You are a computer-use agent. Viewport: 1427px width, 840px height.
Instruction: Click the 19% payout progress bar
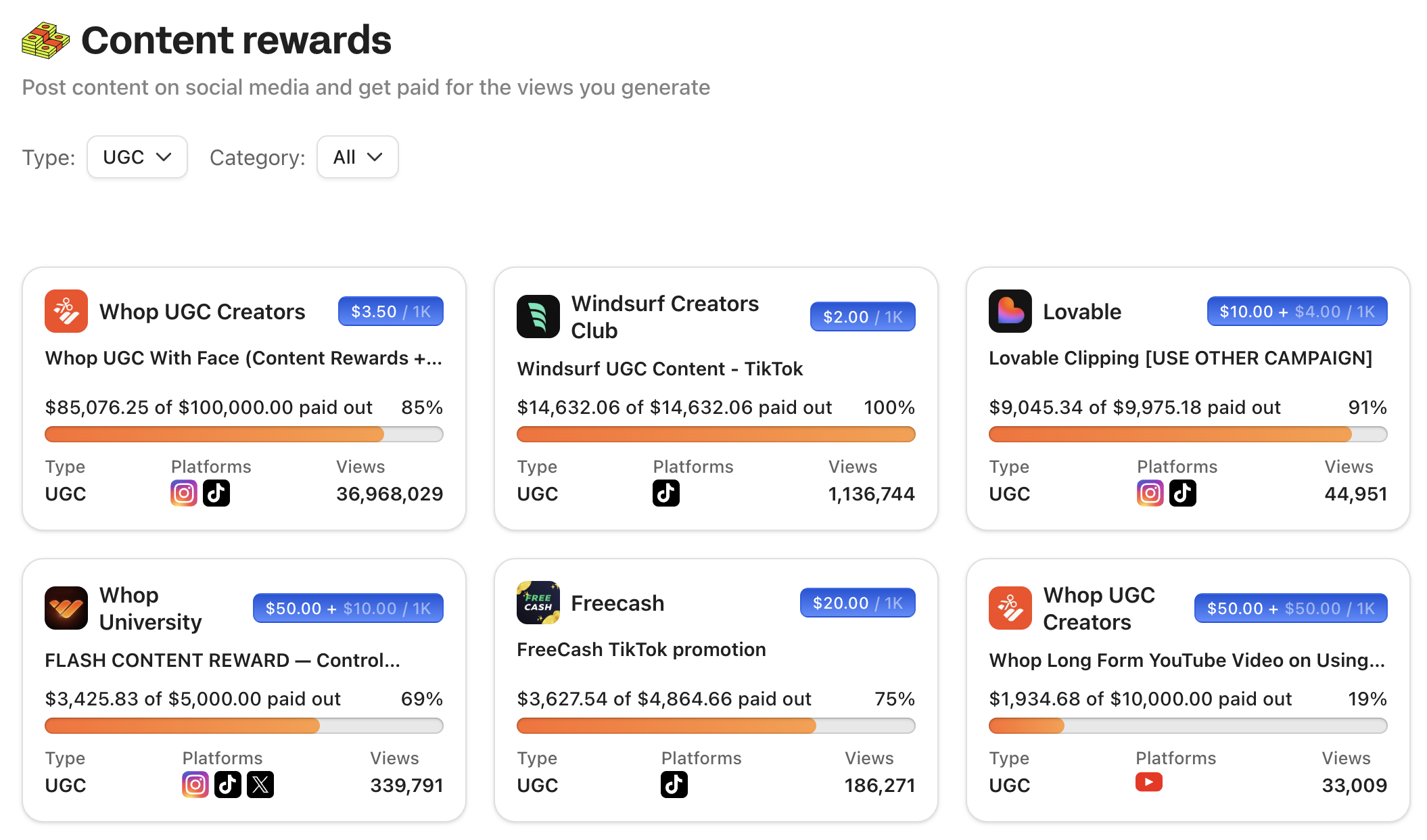[x=1188, y=726]
